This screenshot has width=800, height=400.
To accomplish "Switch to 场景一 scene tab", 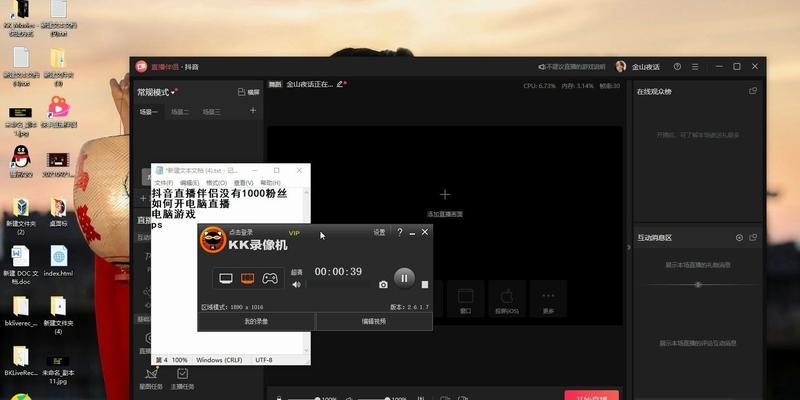I will click(x=148, y=112).
